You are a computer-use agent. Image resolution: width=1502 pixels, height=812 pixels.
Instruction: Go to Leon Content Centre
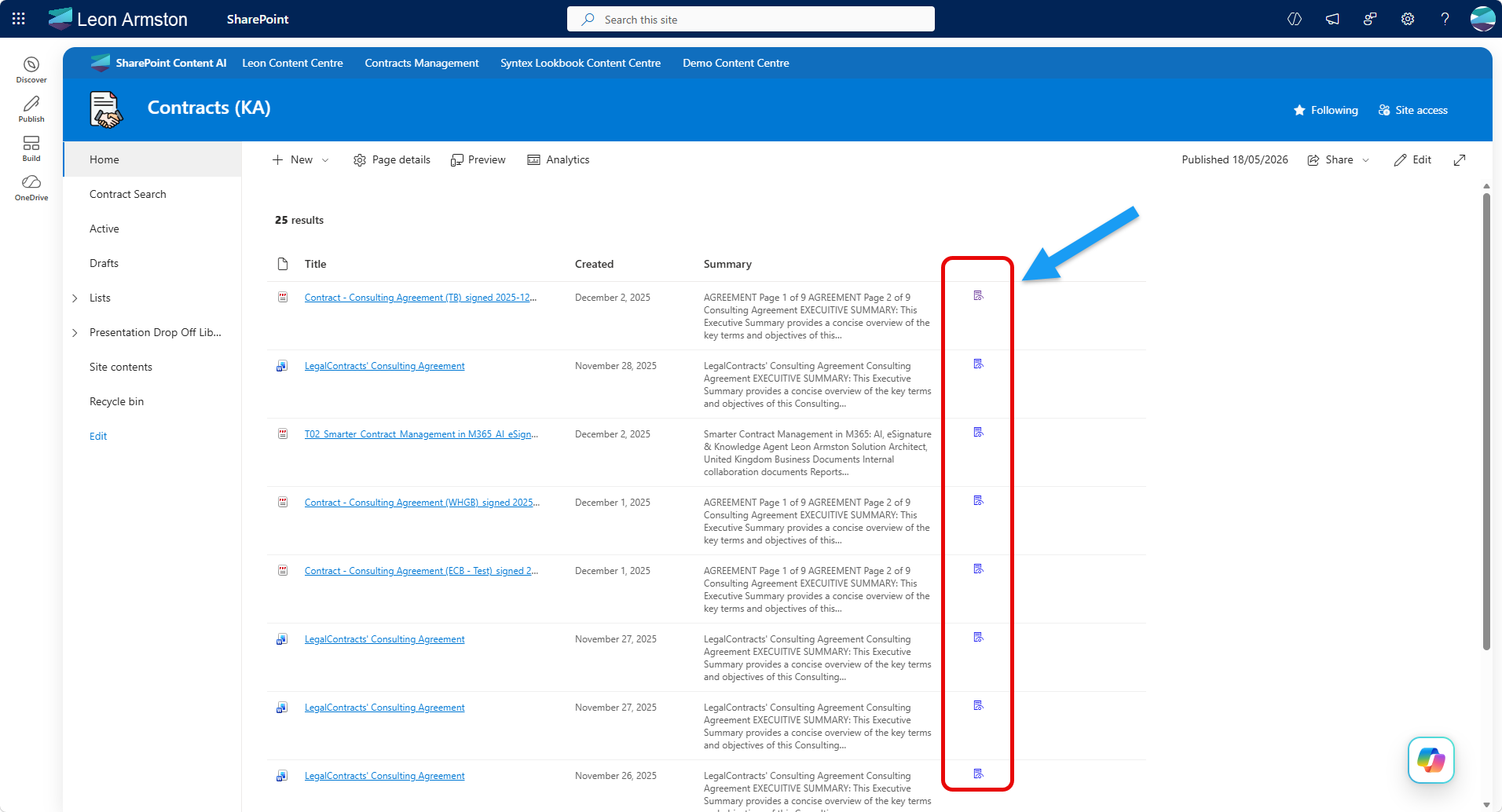pos(292,63)
